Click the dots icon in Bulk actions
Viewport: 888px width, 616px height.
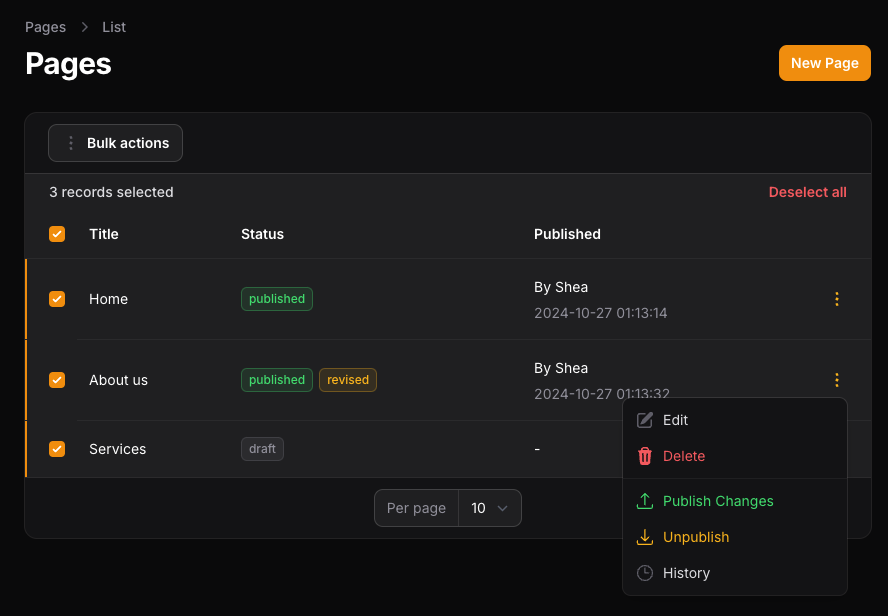(71, 143)
